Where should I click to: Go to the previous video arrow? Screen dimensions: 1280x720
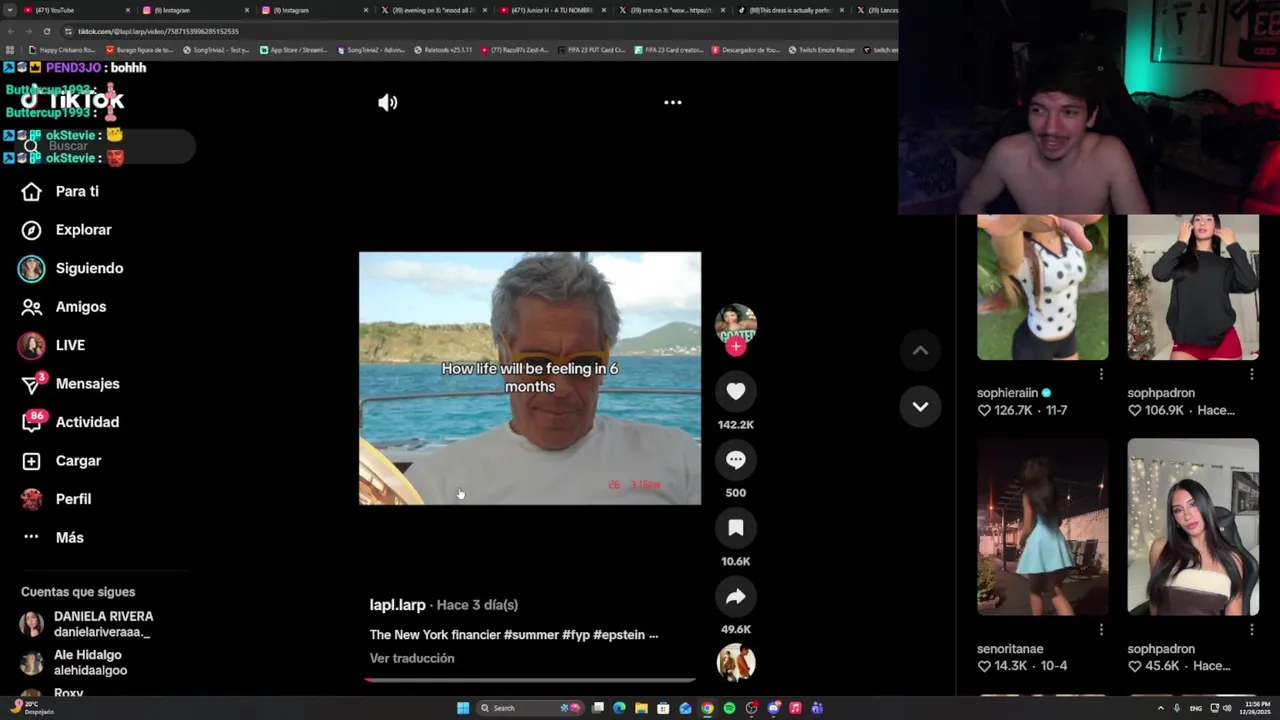pyautogui.click(x=920, y=350)
